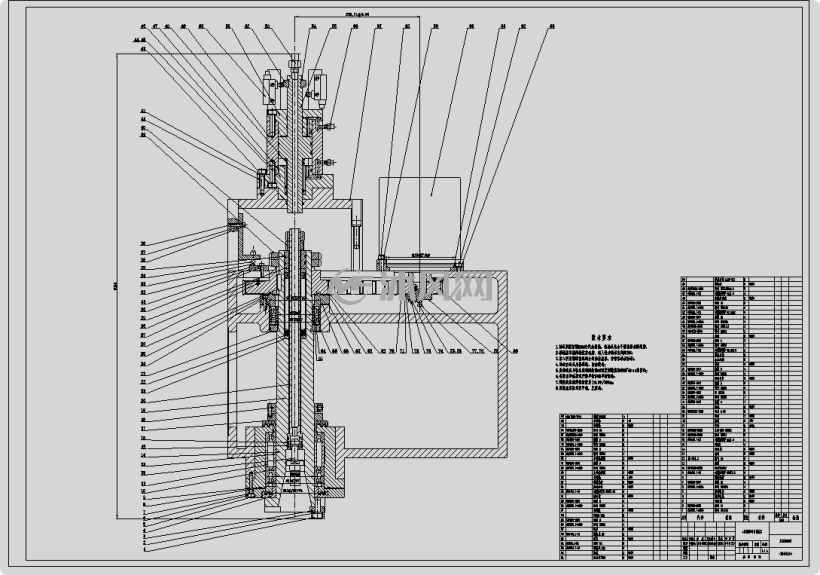Select the hex nut atop the spindle
This screenshot has height=575, width=820.
coord(294,64)
